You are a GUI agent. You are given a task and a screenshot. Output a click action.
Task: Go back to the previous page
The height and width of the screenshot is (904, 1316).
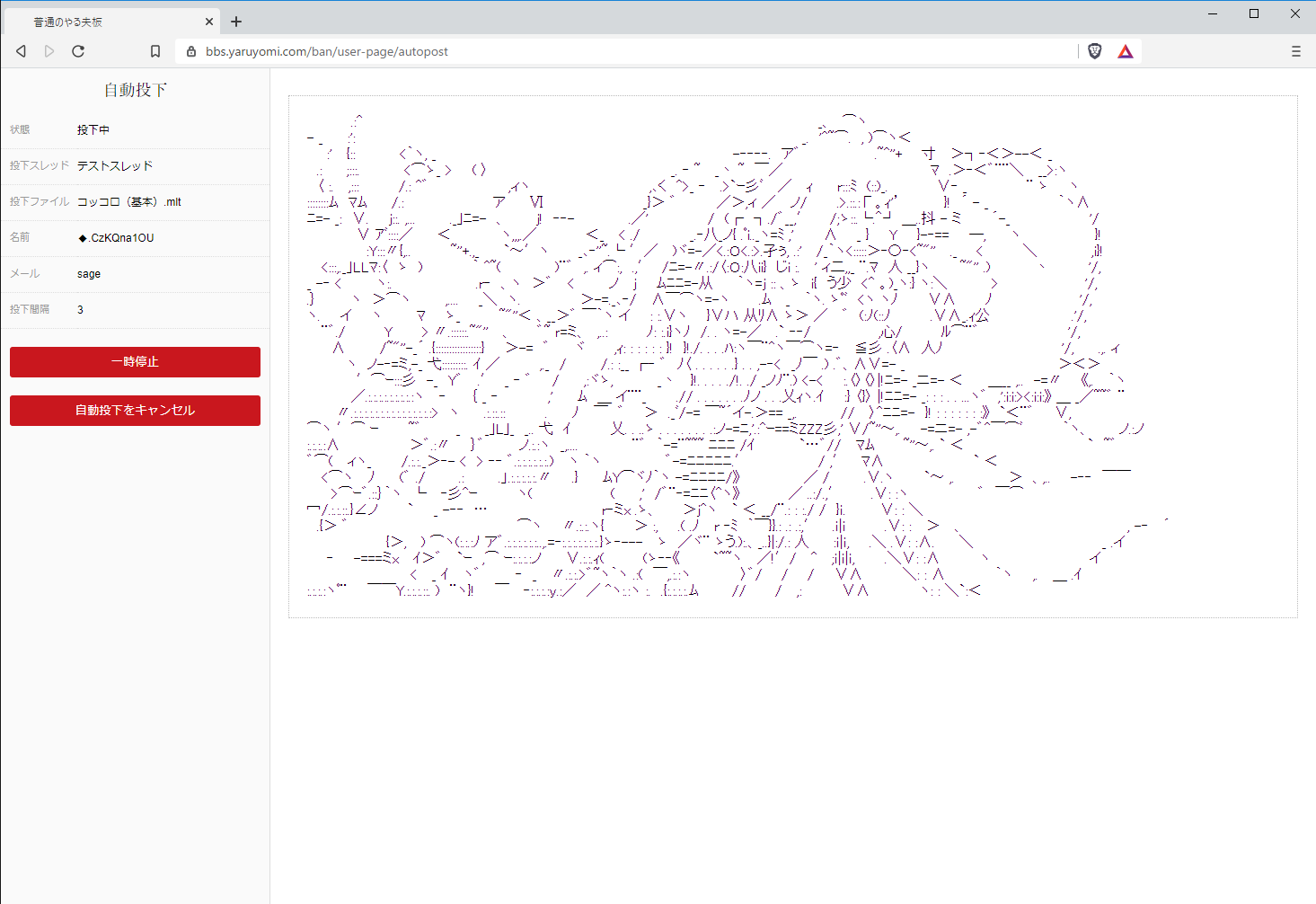click(x=21, y=51)
